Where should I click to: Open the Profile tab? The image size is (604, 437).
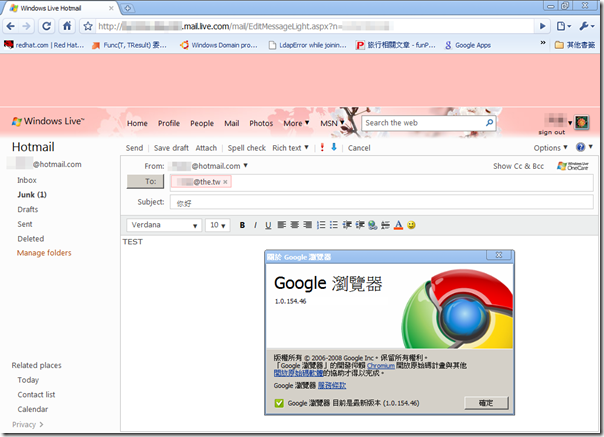point(169,123)
